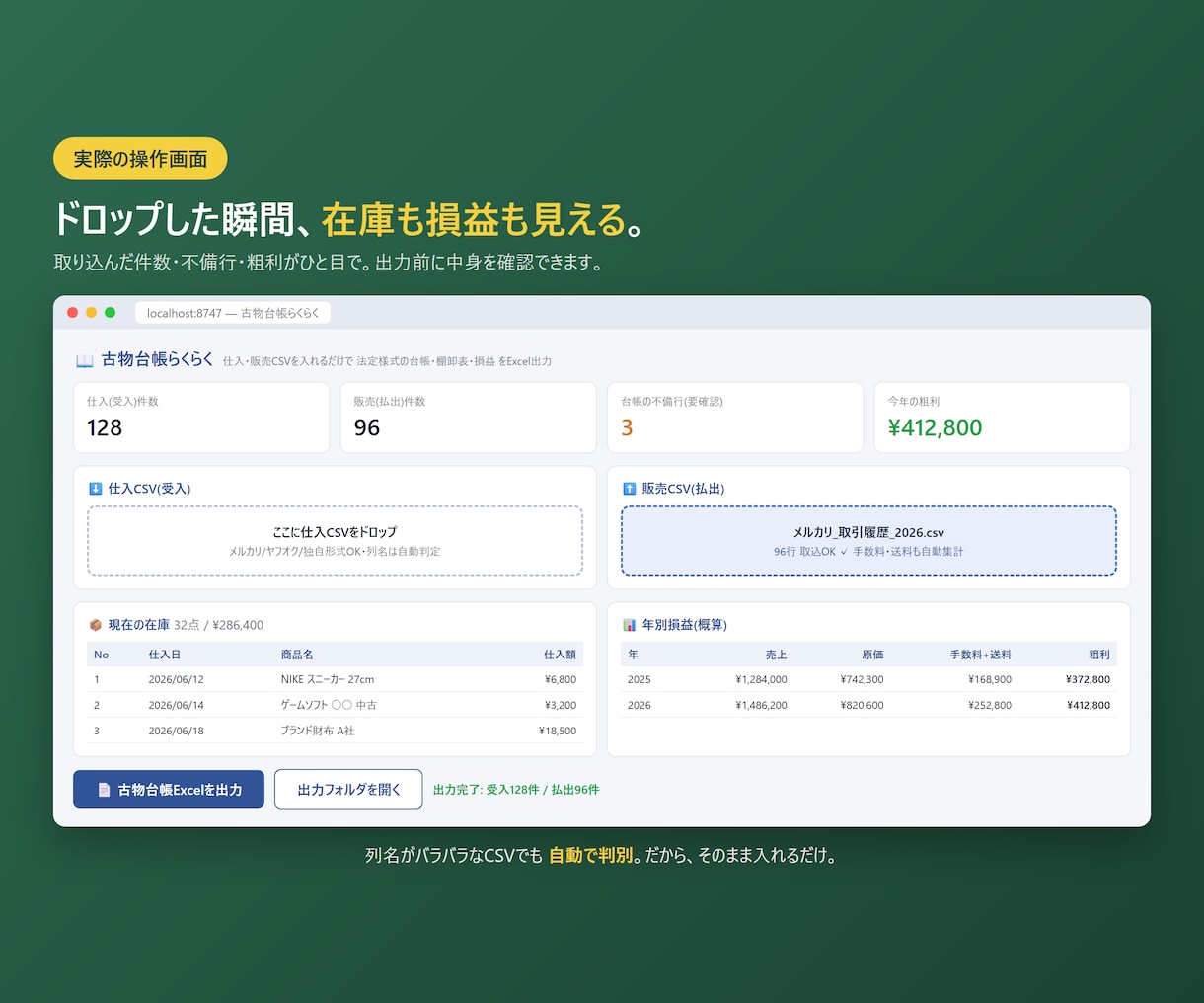The image size is (1204, 1003).
Task: Click the 原価 column header
Action: [x=872, y=655]
